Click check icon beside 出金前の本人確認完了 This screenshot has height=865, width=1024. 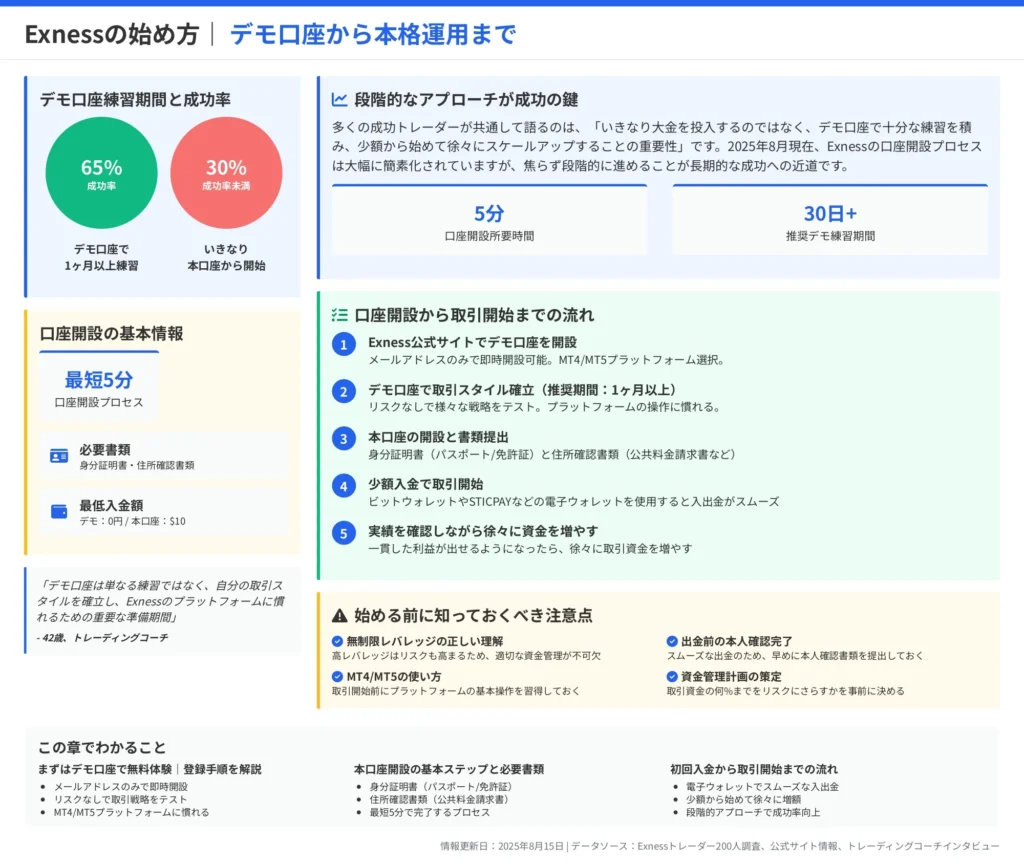671,641
